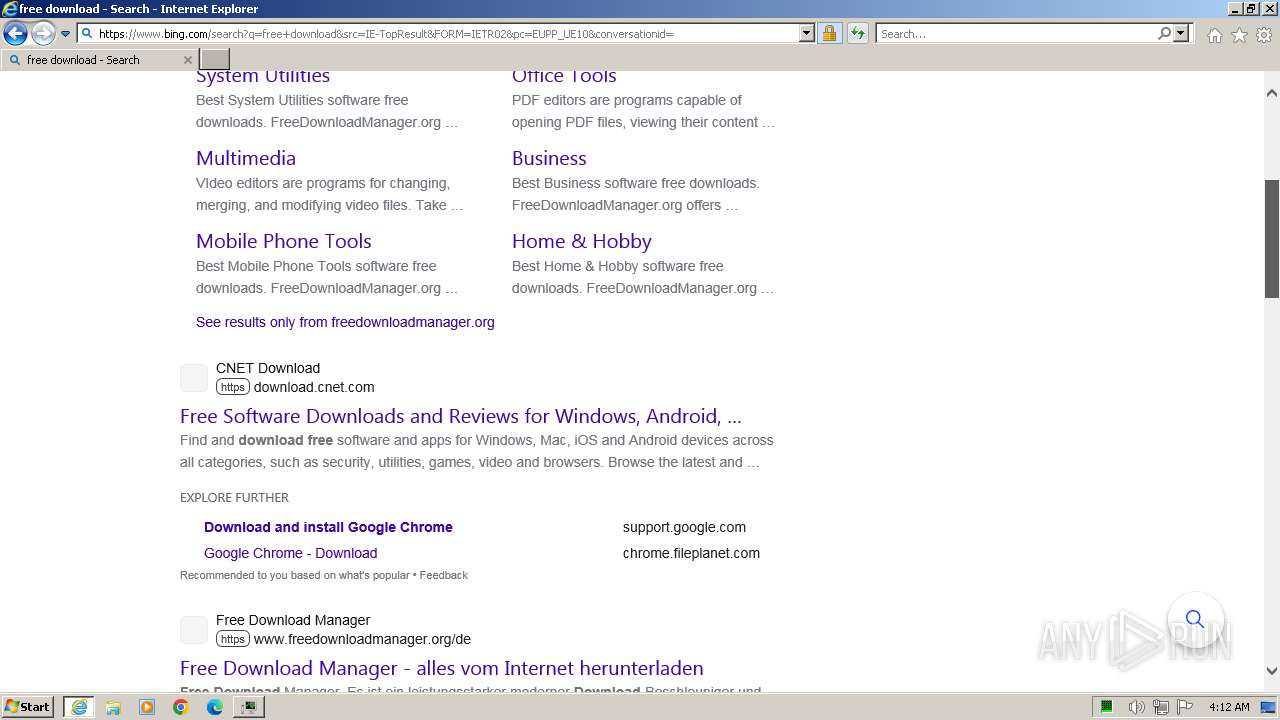The height and width of the screenshot is (720, 1280).
Task: Open Google Chrome taskbar icon
Action: pos(181,707)
